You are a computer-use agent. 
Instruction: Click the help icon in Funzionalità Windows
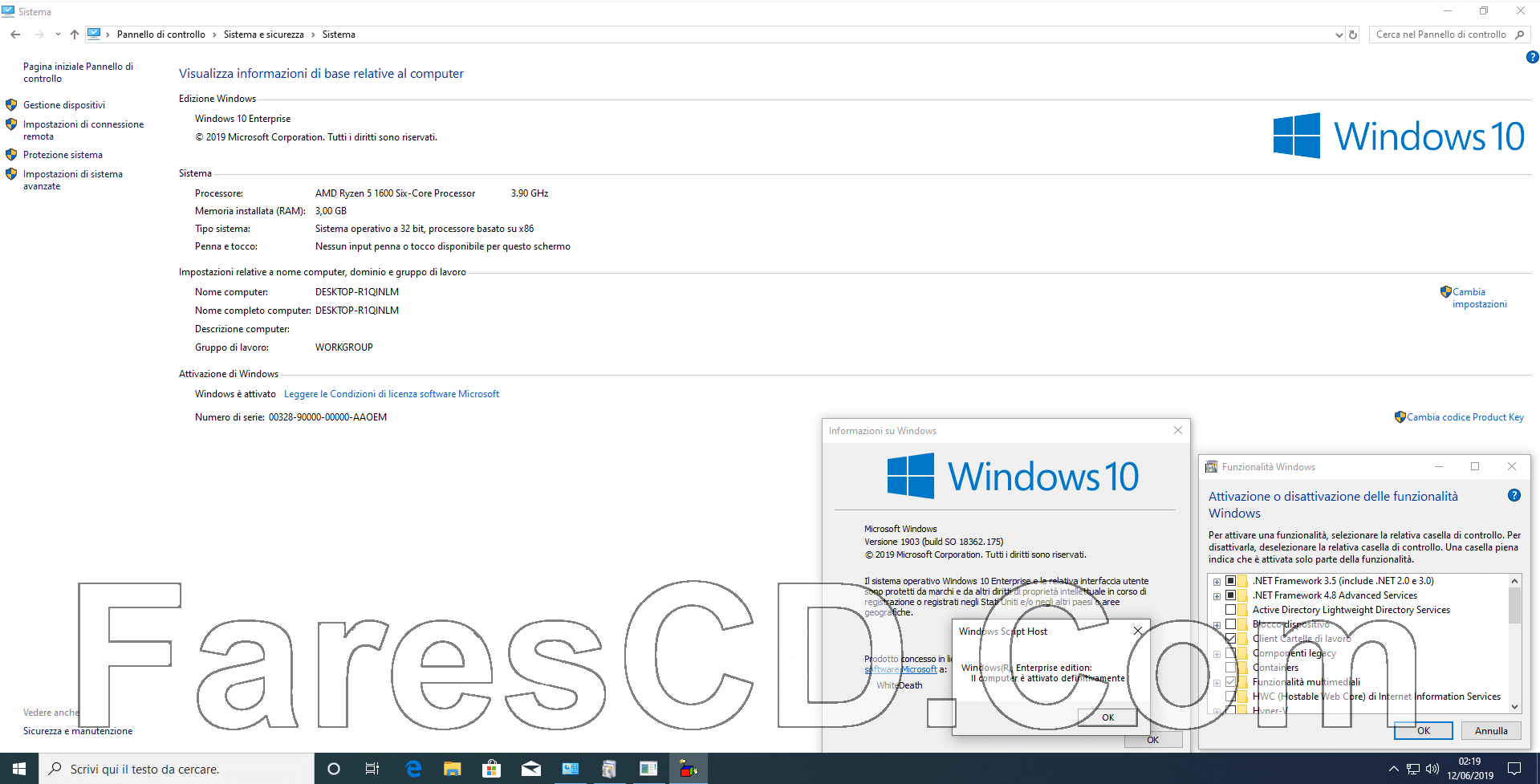click(x=1514, y=496)
